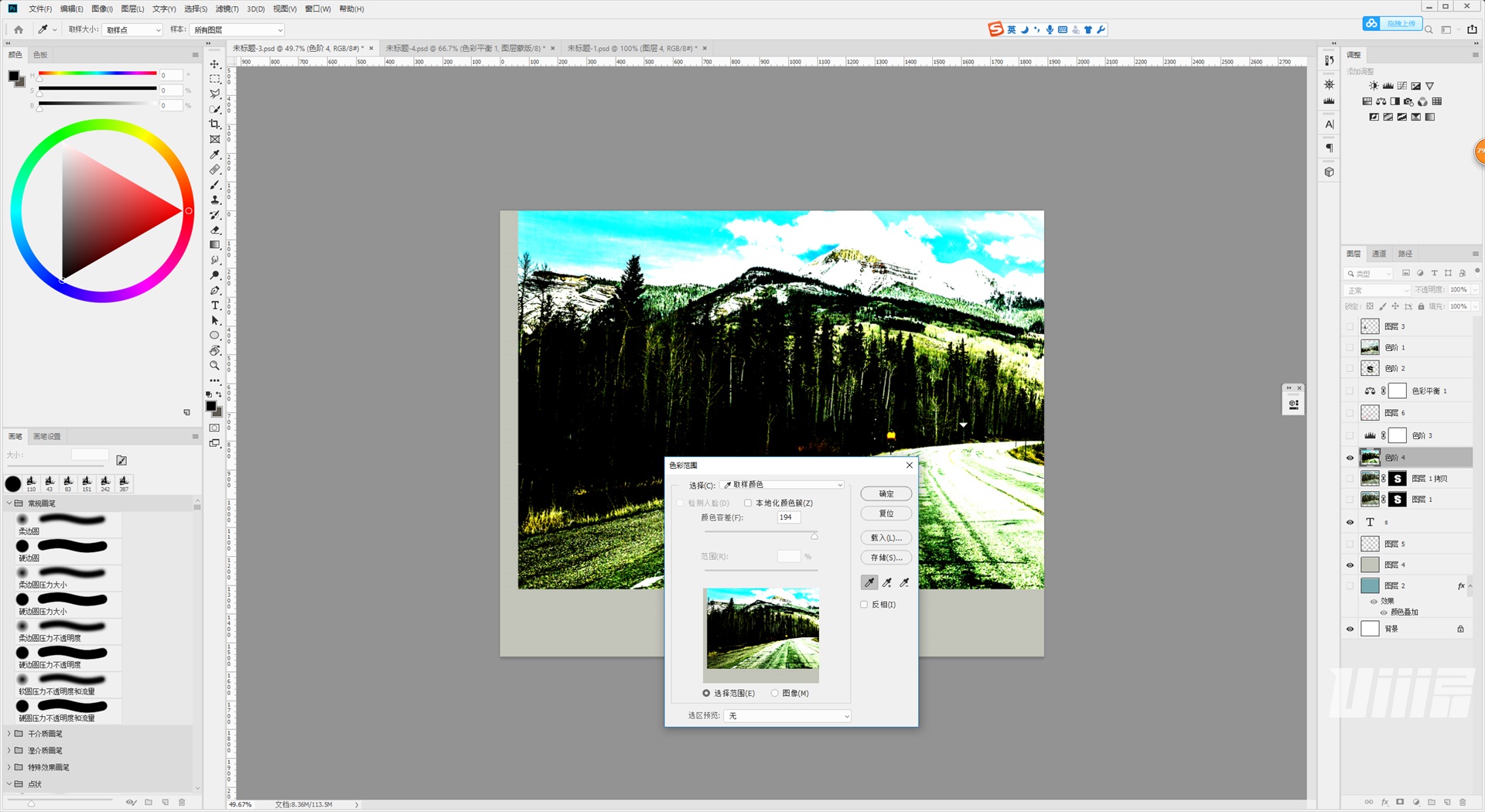This screenshot has height=812, width=1485.
Task: Add a Brightness/Contrast adjustment
Action: pos(1374,86)
